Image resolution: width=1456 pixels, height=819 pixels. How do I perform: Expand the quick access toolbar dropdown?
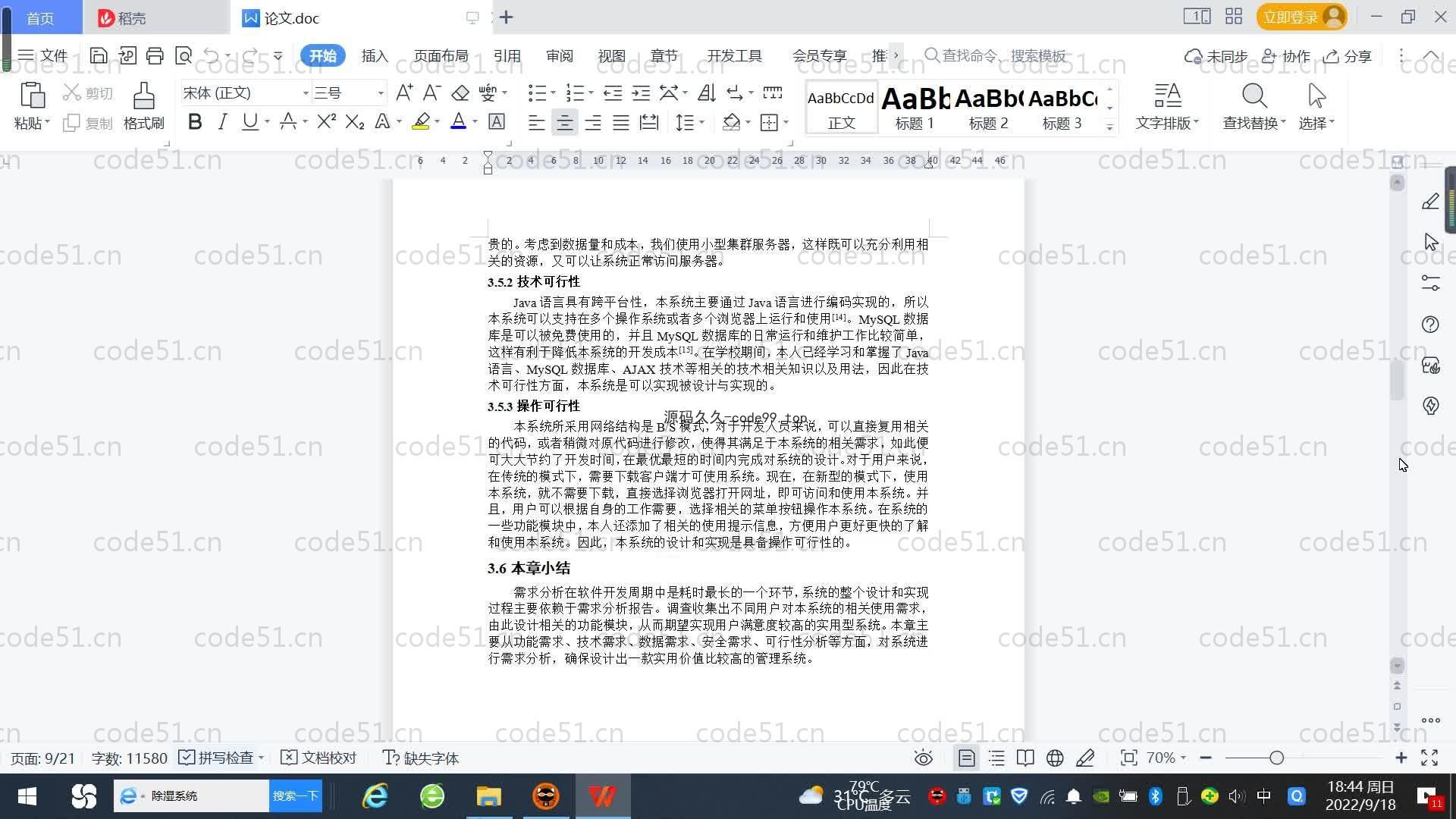(x=278, y=55)
